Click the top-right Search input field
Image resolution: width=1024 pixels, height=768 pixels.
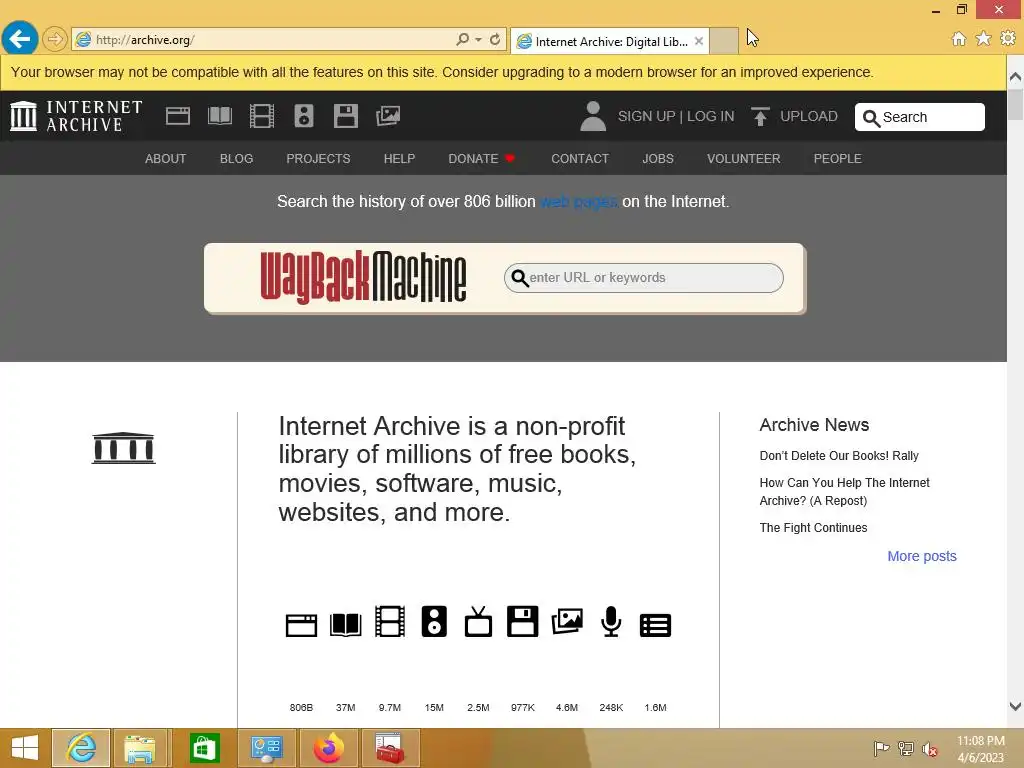(x=920, y=117)
